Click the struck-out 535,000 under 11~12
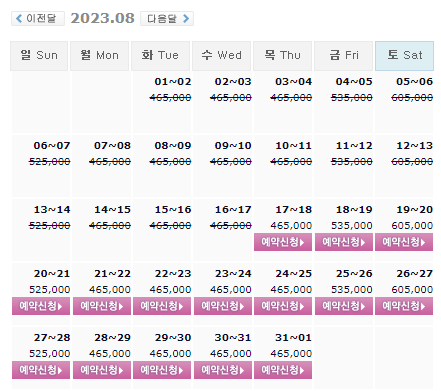This screenshot has width=441, height=391. [x=352, y=162]
